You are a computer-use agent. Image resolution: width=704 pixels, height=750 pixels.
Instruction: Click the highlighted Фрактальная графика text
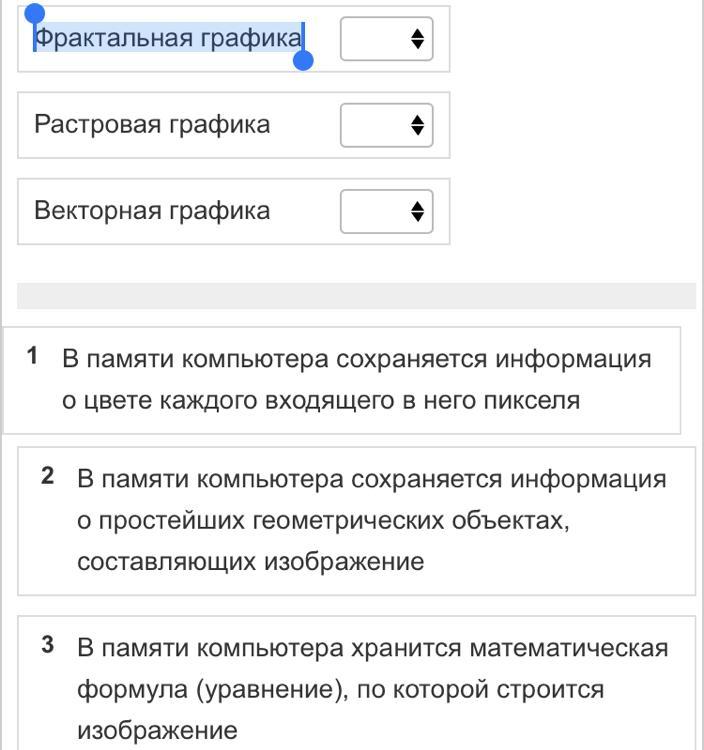(x=168, y=39)
